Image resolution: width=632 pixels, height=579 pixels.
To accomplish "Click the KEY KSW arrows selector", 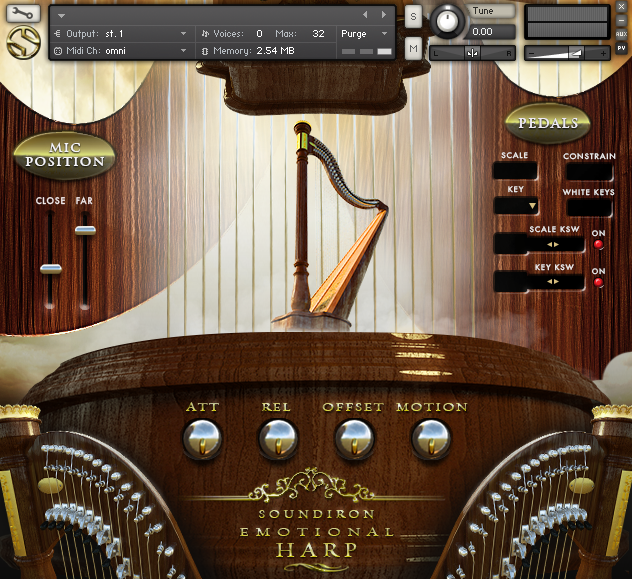I will 553,282.
